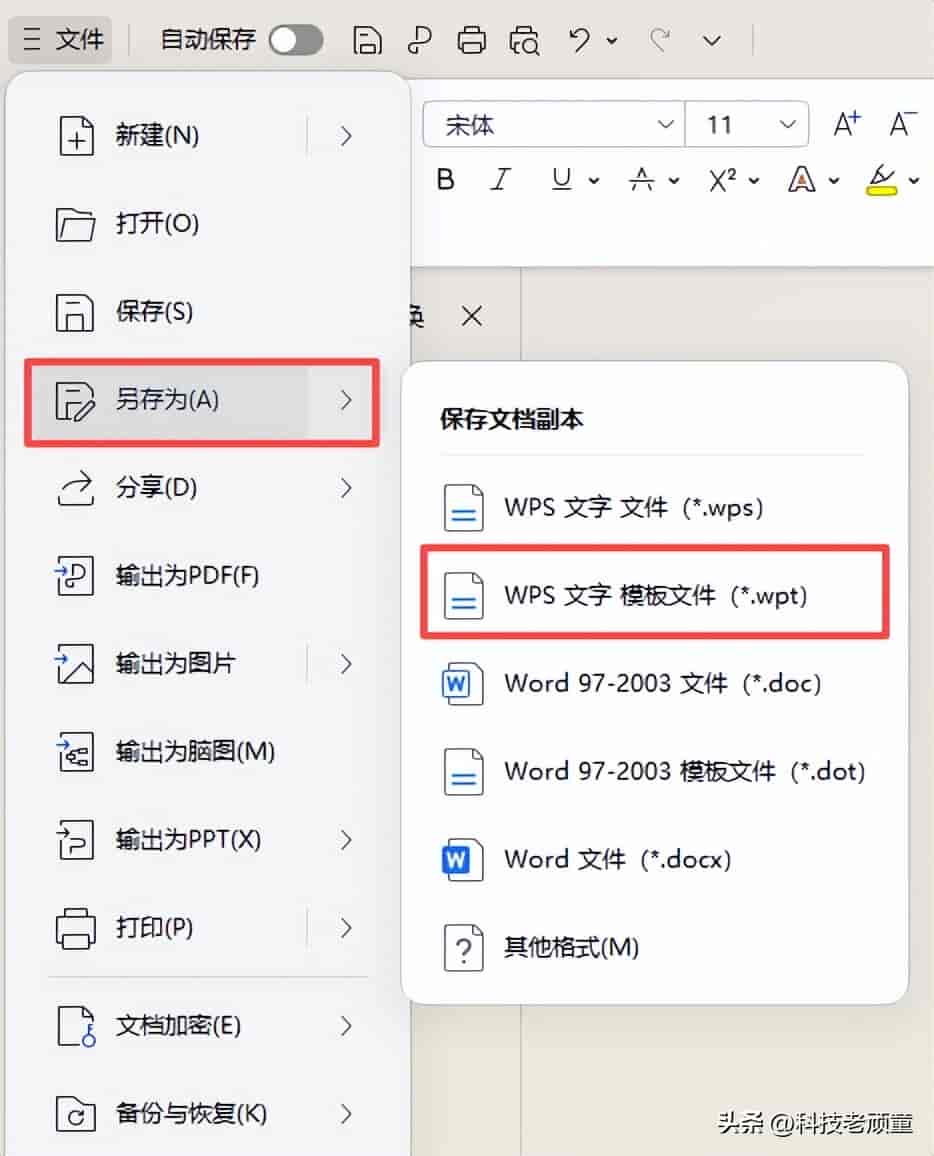Viewport: 934px width, 1156px height.
Task: Click the export to PDF toolbar icon
Action: pos(419,40)
